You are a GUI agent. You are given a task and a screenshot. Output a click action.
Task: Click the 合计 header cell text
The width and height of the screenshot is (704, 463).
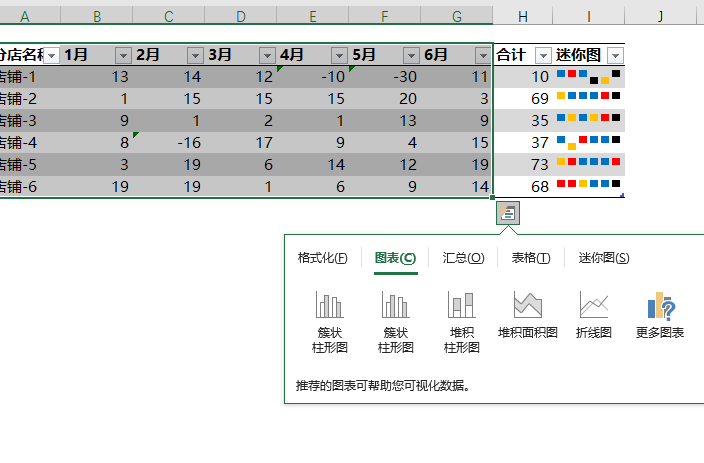511,55
